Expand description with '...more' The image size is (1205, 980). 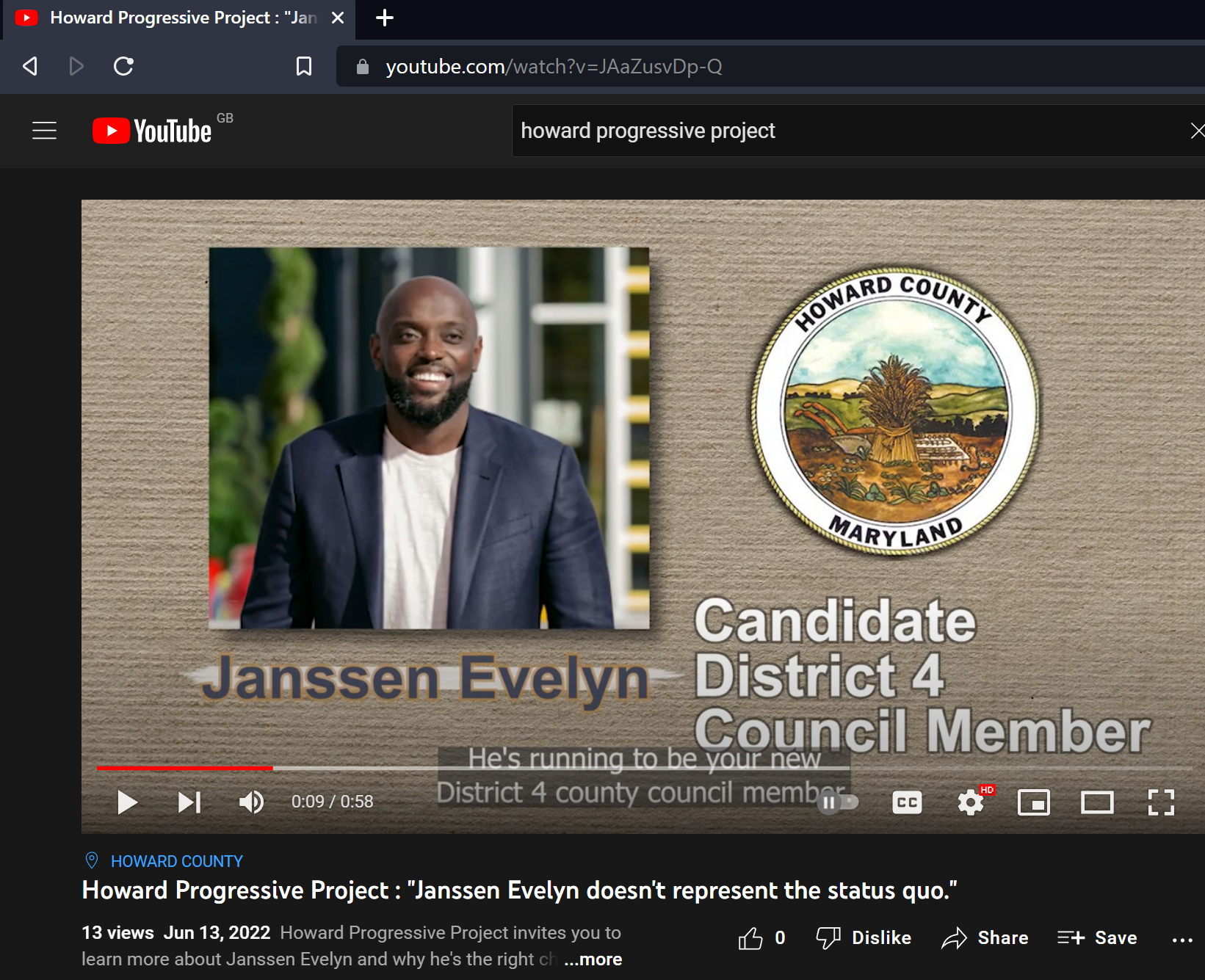point(593,959)
